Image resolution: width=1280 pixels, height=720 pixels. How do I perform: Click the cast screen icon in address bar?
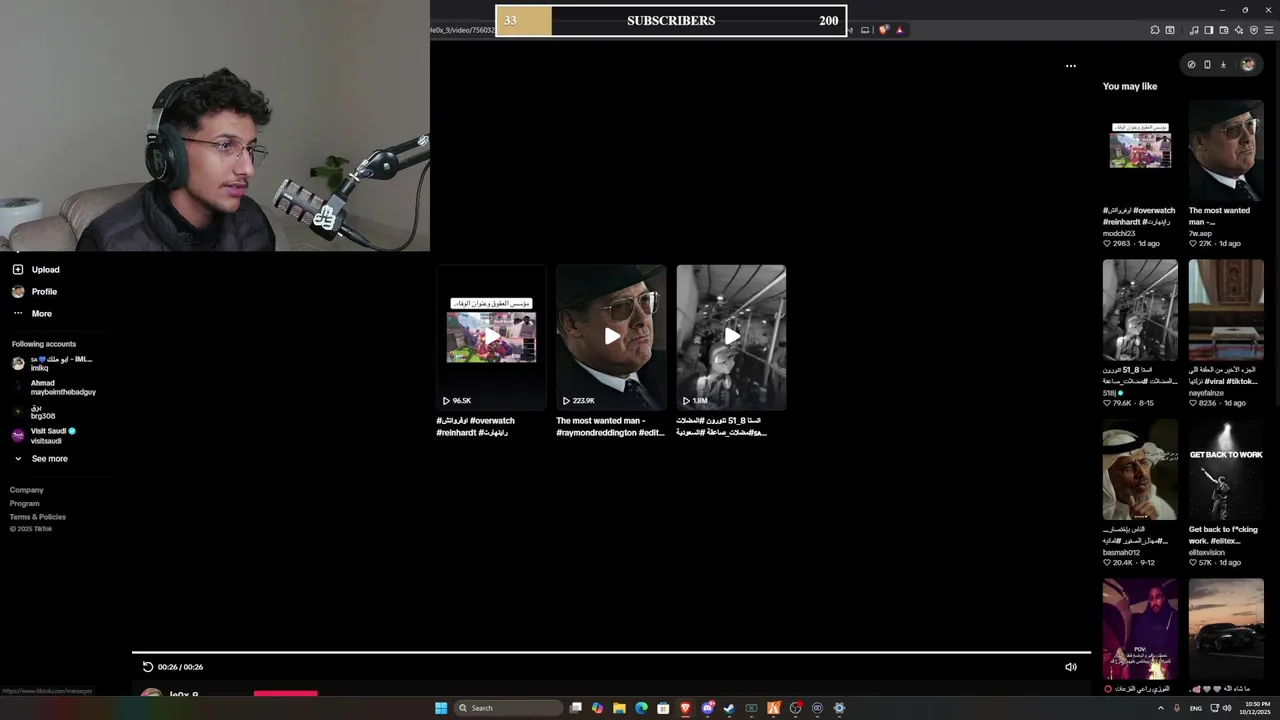pyautogui.click(x=865, y=30)
